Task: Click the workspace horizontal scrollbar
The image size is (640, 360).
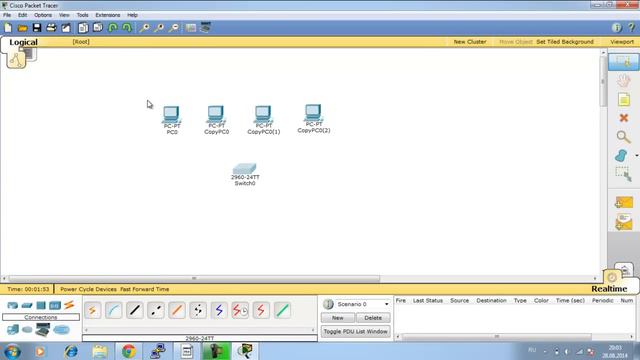Action: pyautogui.click(x=194, y=278)
